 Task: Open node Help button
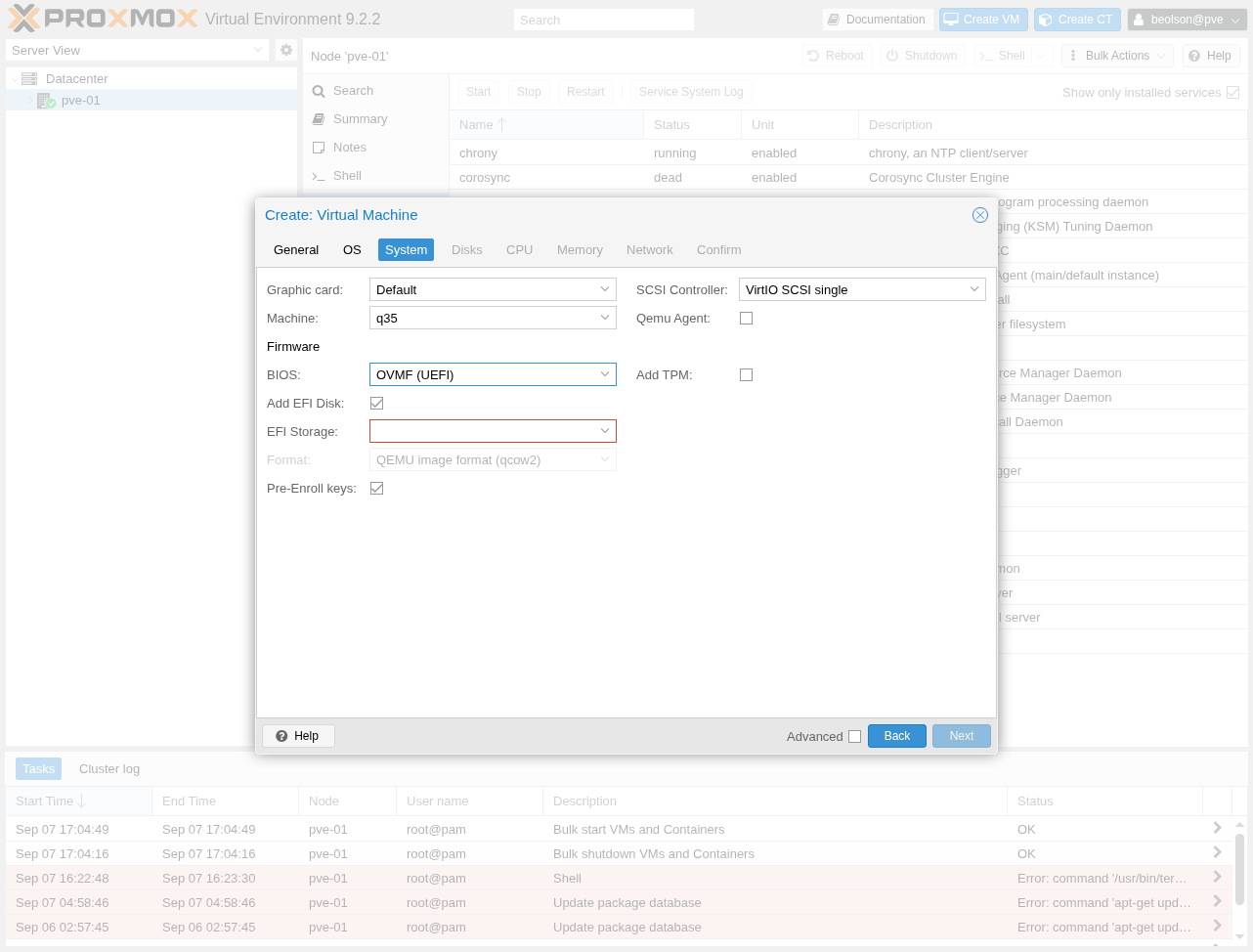(1211, 56)
